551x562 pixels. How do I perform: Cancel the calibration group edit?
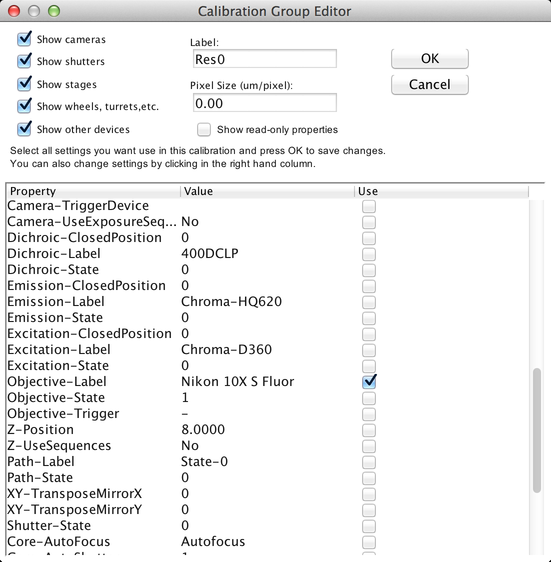pos(429,85)
